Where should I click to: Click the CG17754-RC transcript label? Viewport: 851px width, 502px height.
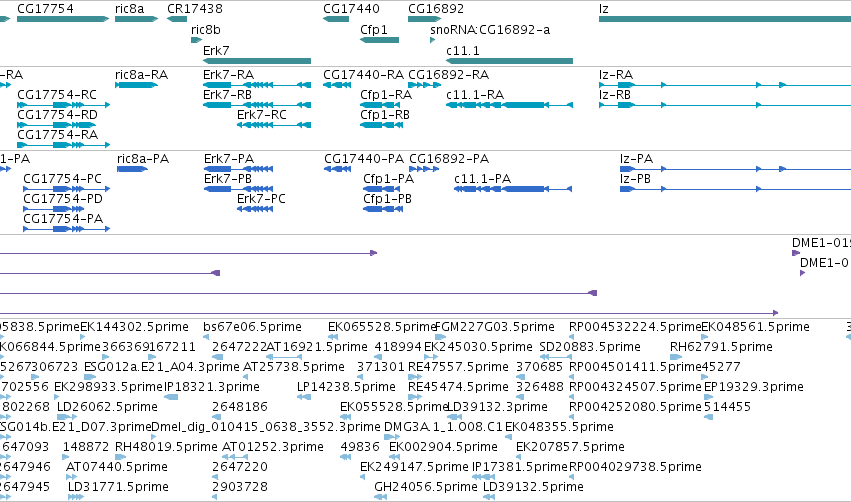(57, 94)
